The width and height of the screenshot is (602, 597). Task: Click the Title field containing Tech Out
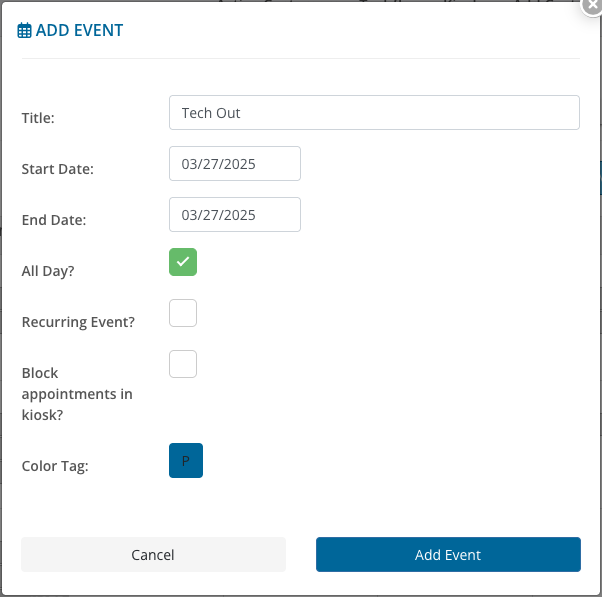pos(374,113)
